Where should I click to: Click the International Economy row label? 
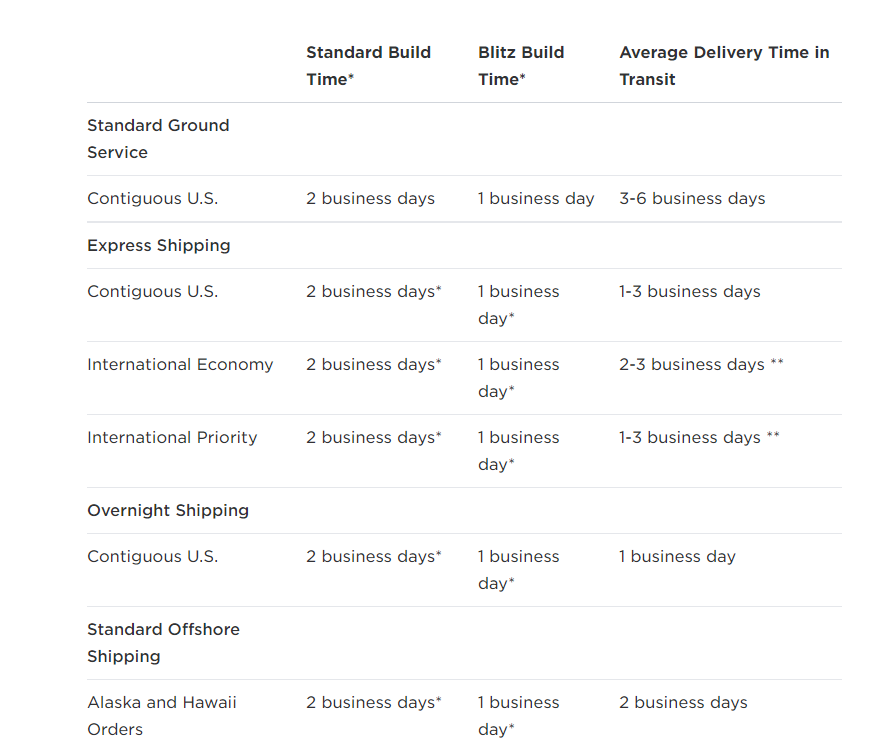[181, 364]
